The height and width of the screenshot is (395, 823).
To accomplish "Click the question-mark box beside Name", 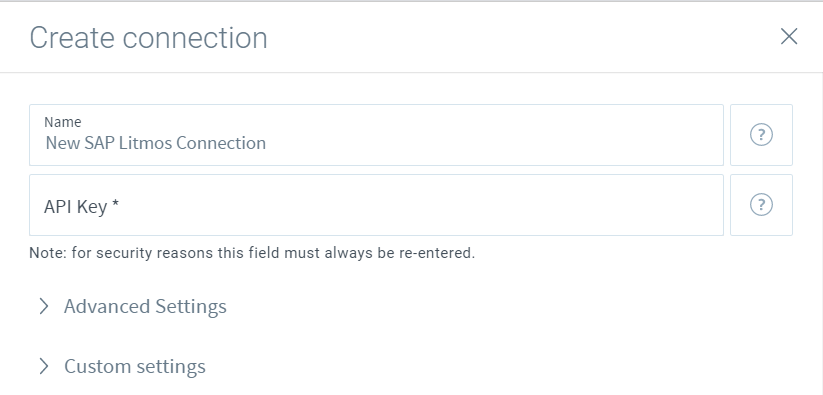I will (x=761, y=135).
